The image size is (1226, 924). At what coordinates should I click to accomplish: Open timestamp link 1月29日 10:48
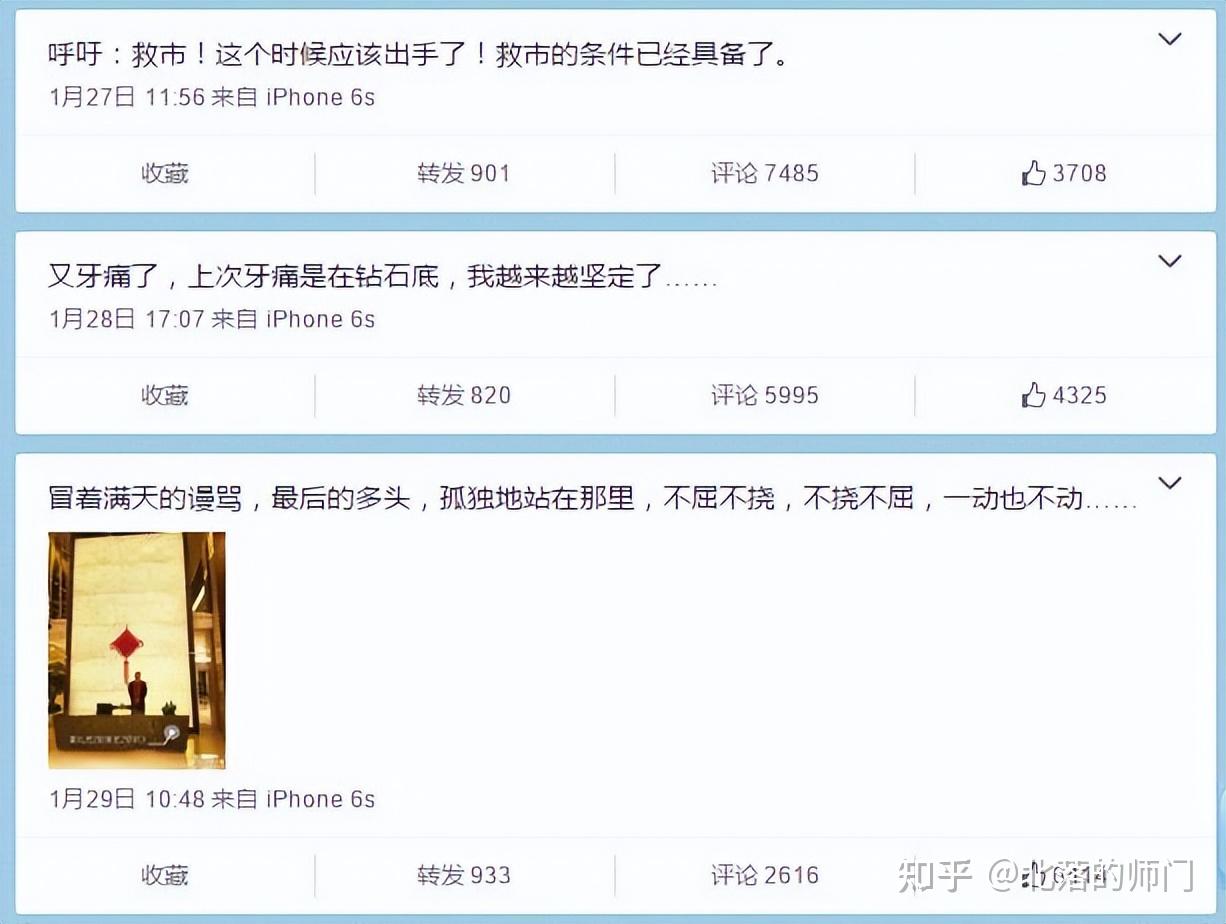tap(127, 799)
